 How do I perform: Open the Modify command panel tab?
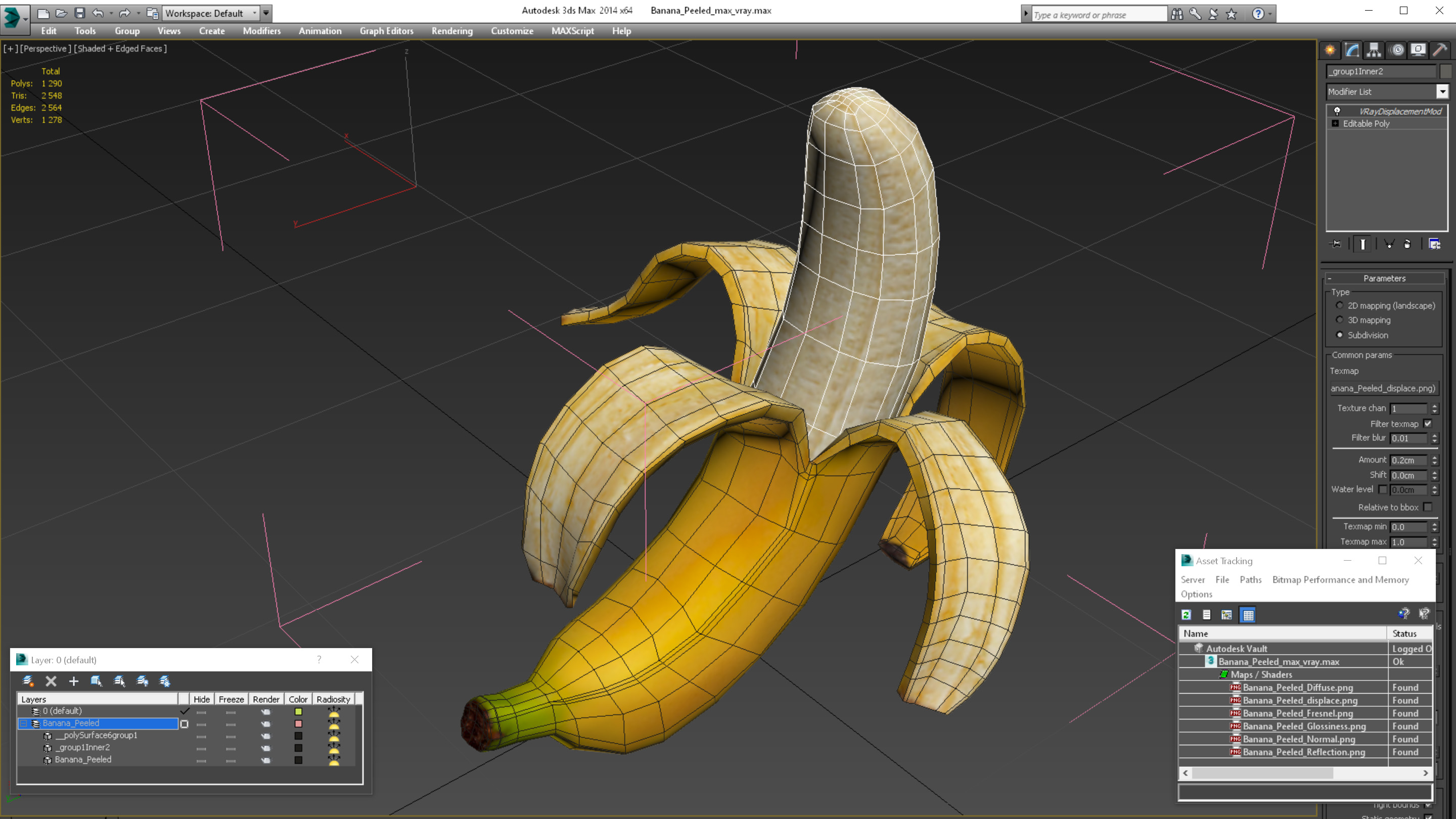coord(1352,50)
